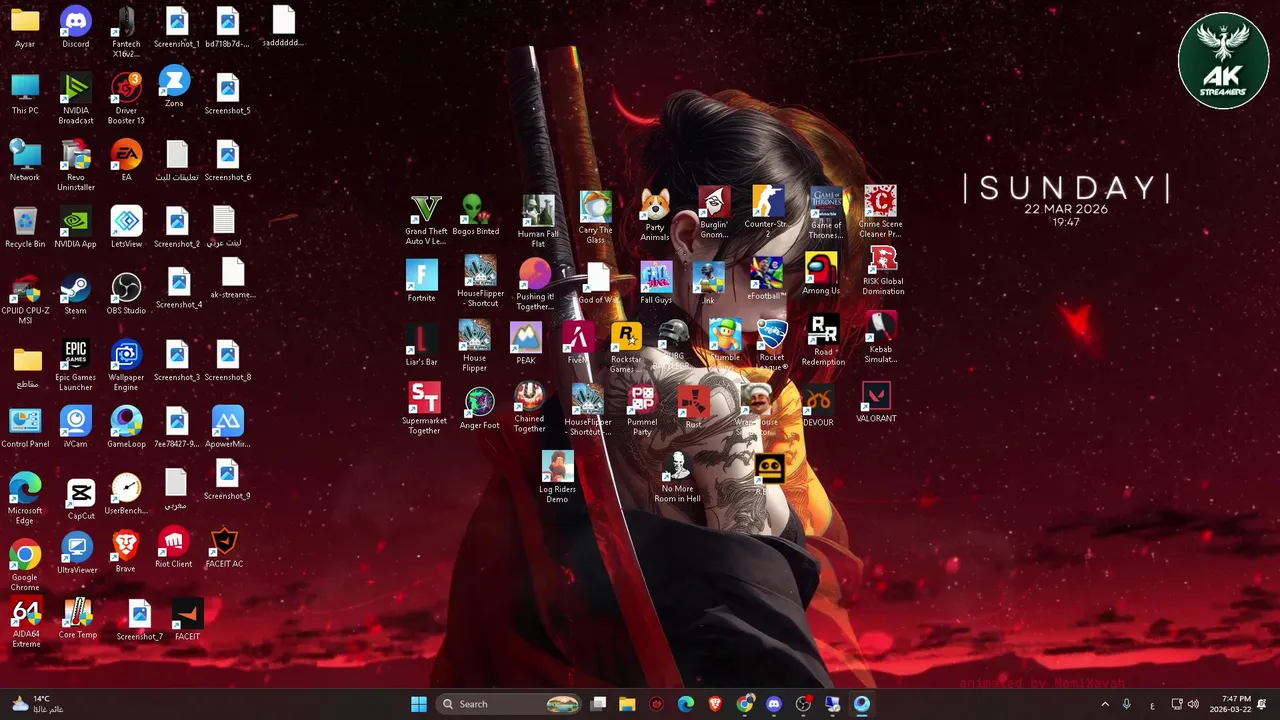Viewport: 1280px width, 720px height.
Task: Click the taskbar Search box
Action: [x=510, y=704]
